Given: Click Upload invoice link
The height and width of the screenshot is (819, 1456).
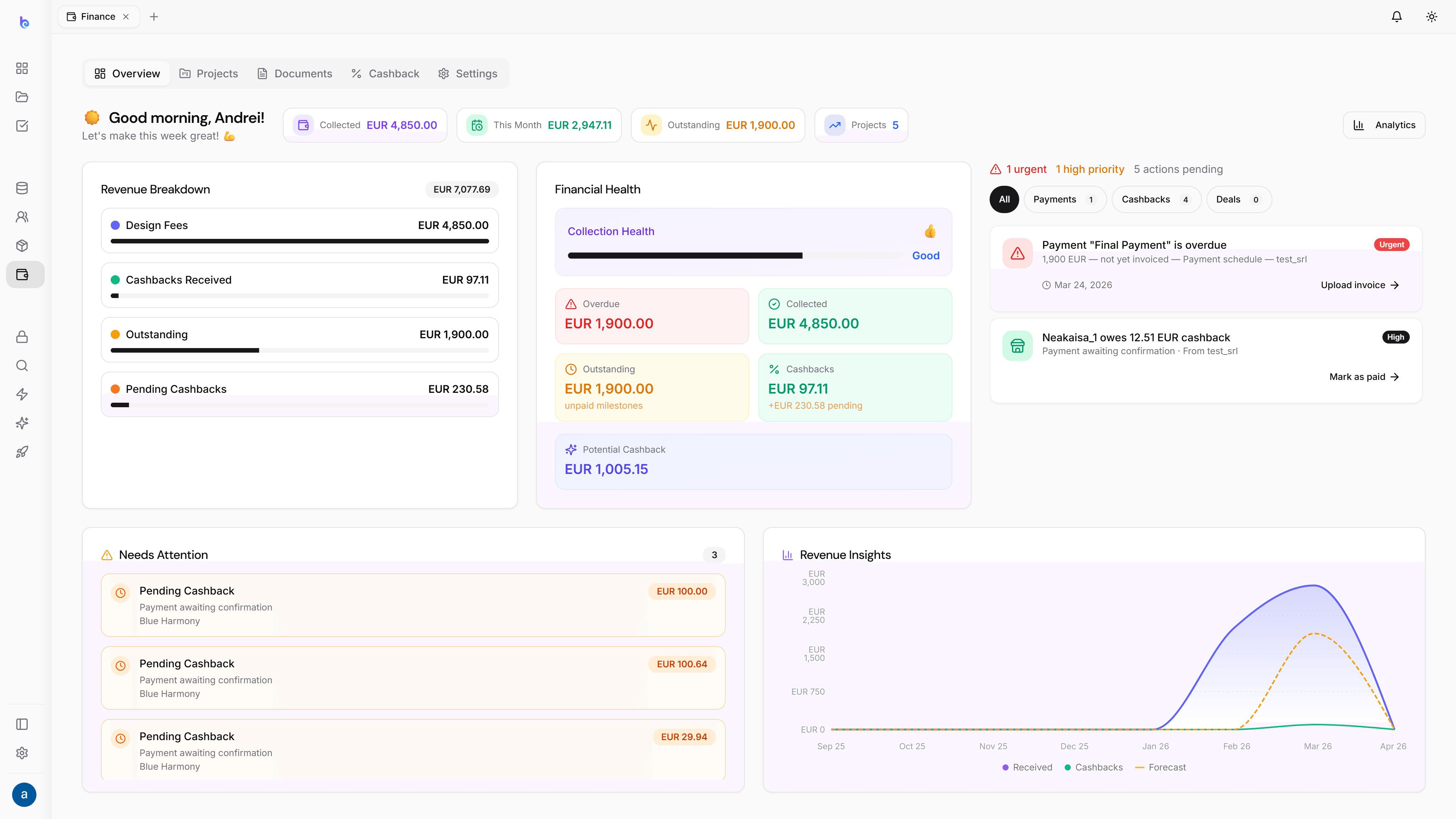Looking at the screenshot, I should pyautogui.click(x=1360, y=285).
